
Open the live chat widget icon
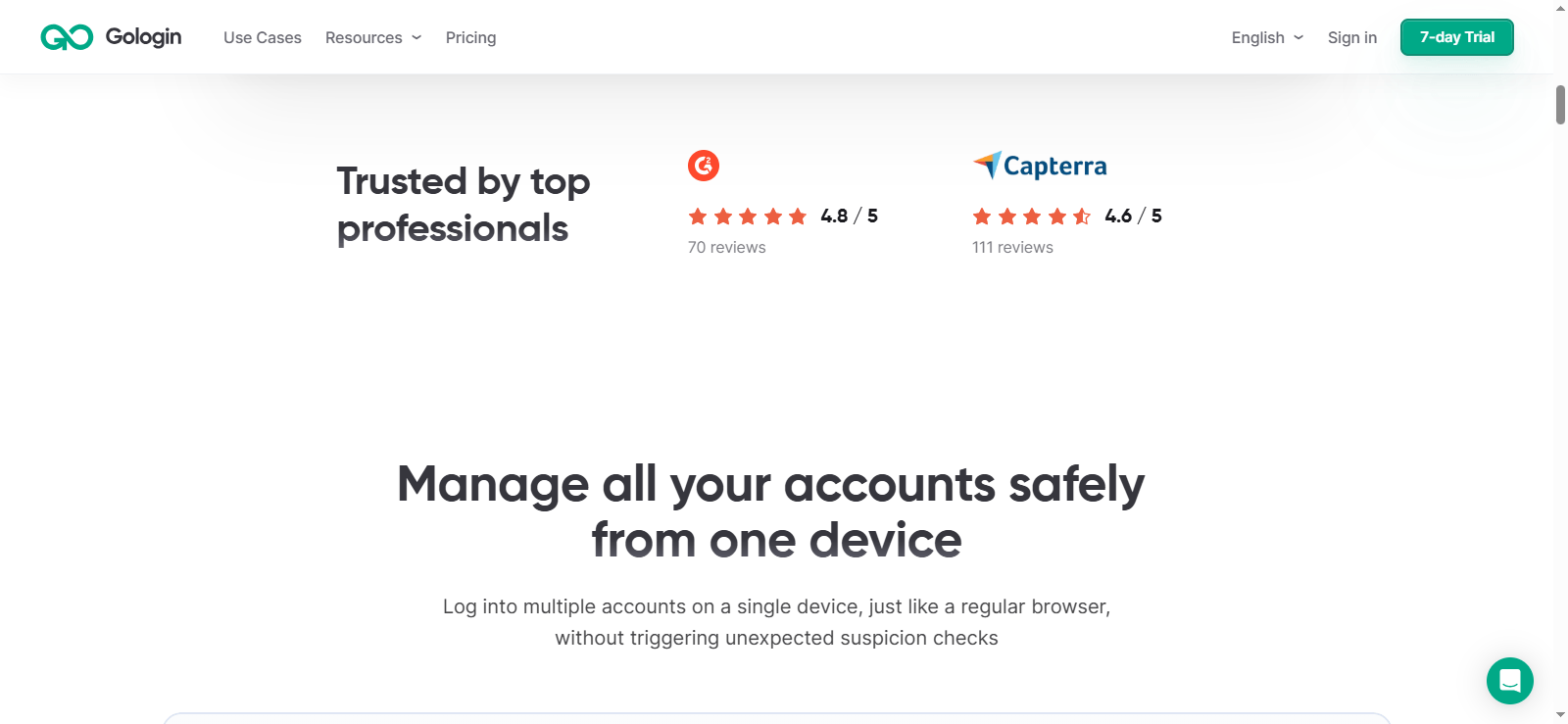click(x=1510, y=681)
